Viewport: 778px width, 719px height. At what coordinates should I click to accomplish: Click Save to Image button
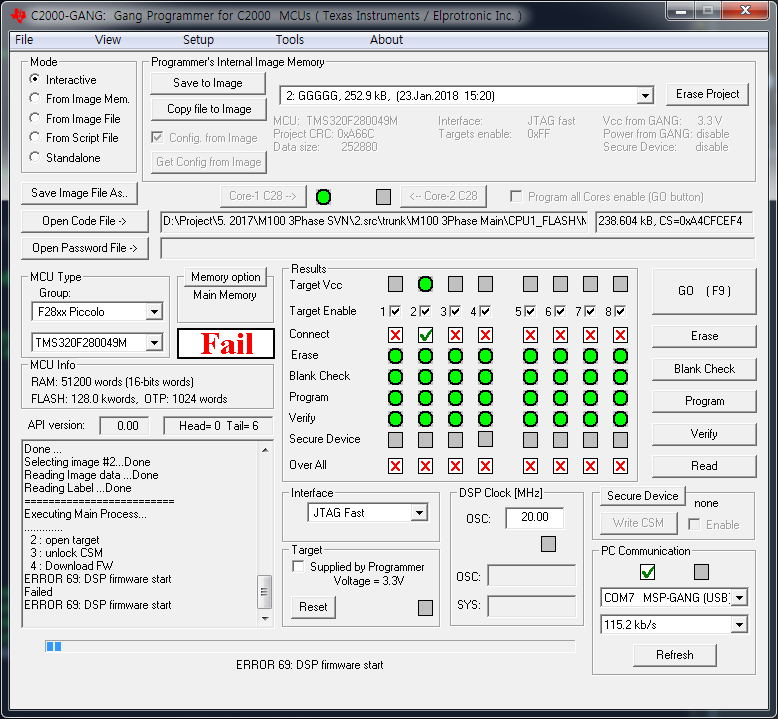[x=208, y=83]
